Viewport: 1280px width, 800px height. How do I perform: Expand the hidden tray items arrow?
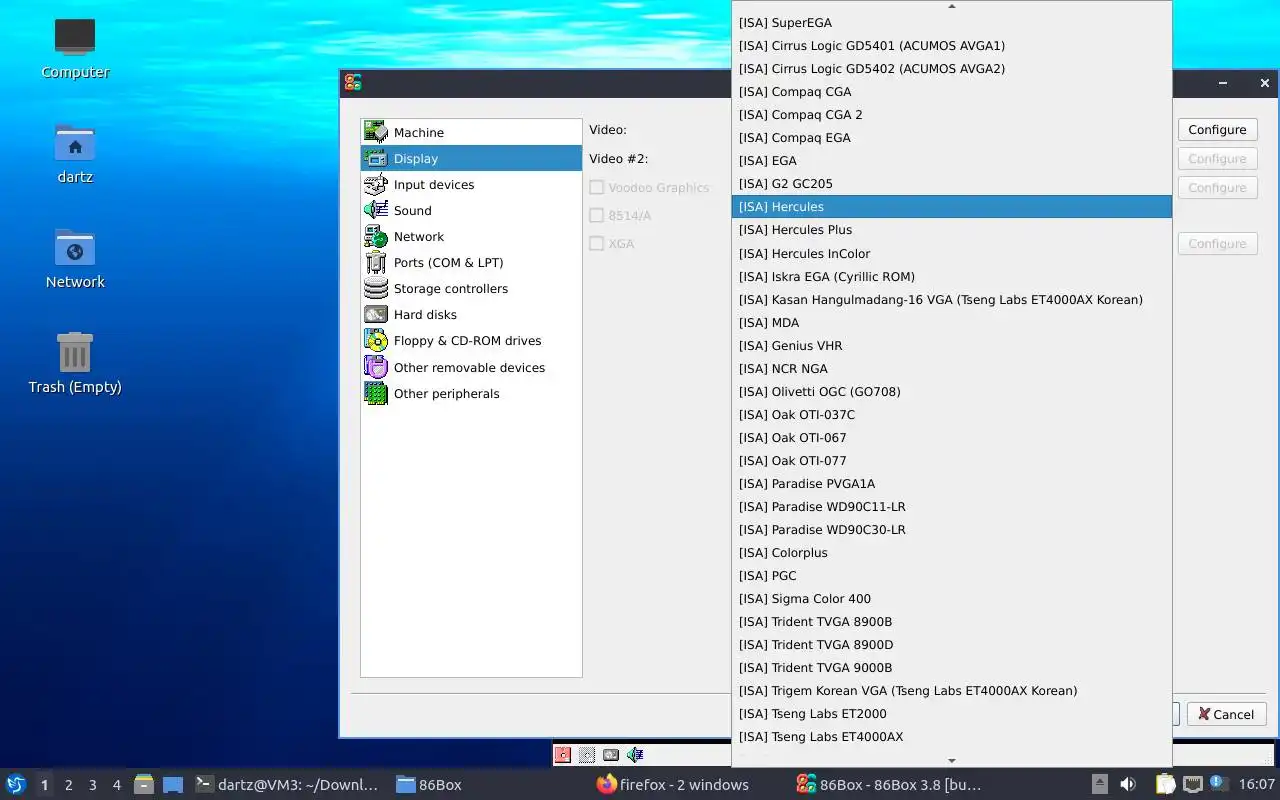point(1099,784)
